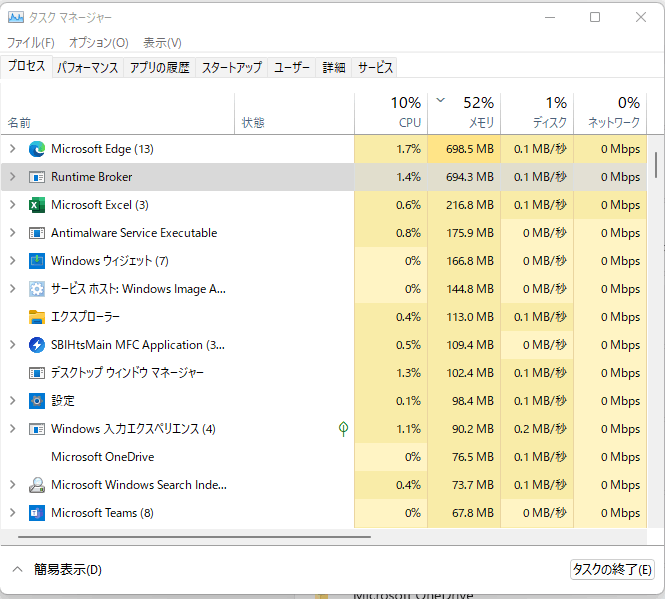Switch to the パフォーマンス tab
The height and width of the screenshot is (599, 665).
coord(87,67)
